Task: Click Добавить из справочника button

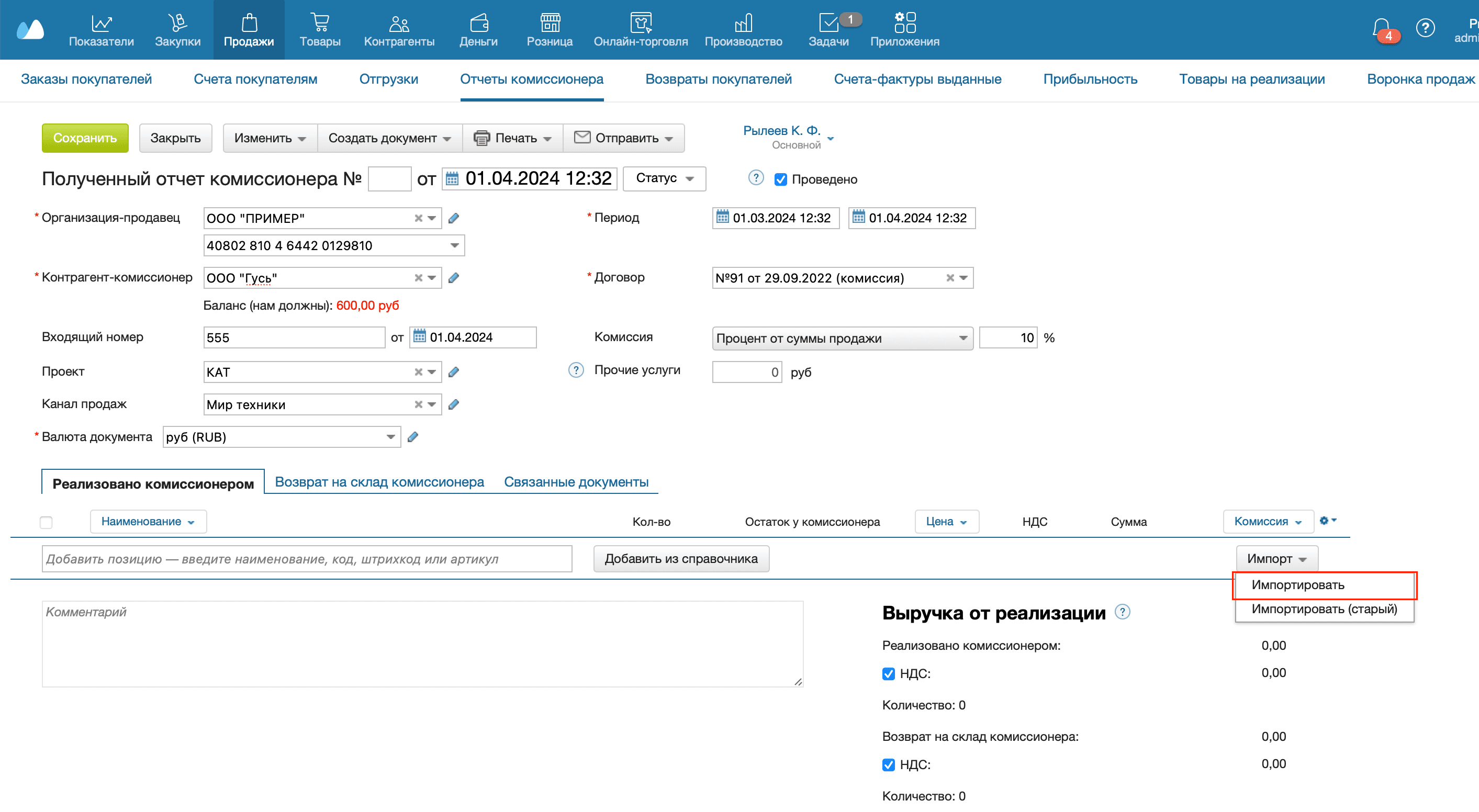Action: (x=681, y=559)
